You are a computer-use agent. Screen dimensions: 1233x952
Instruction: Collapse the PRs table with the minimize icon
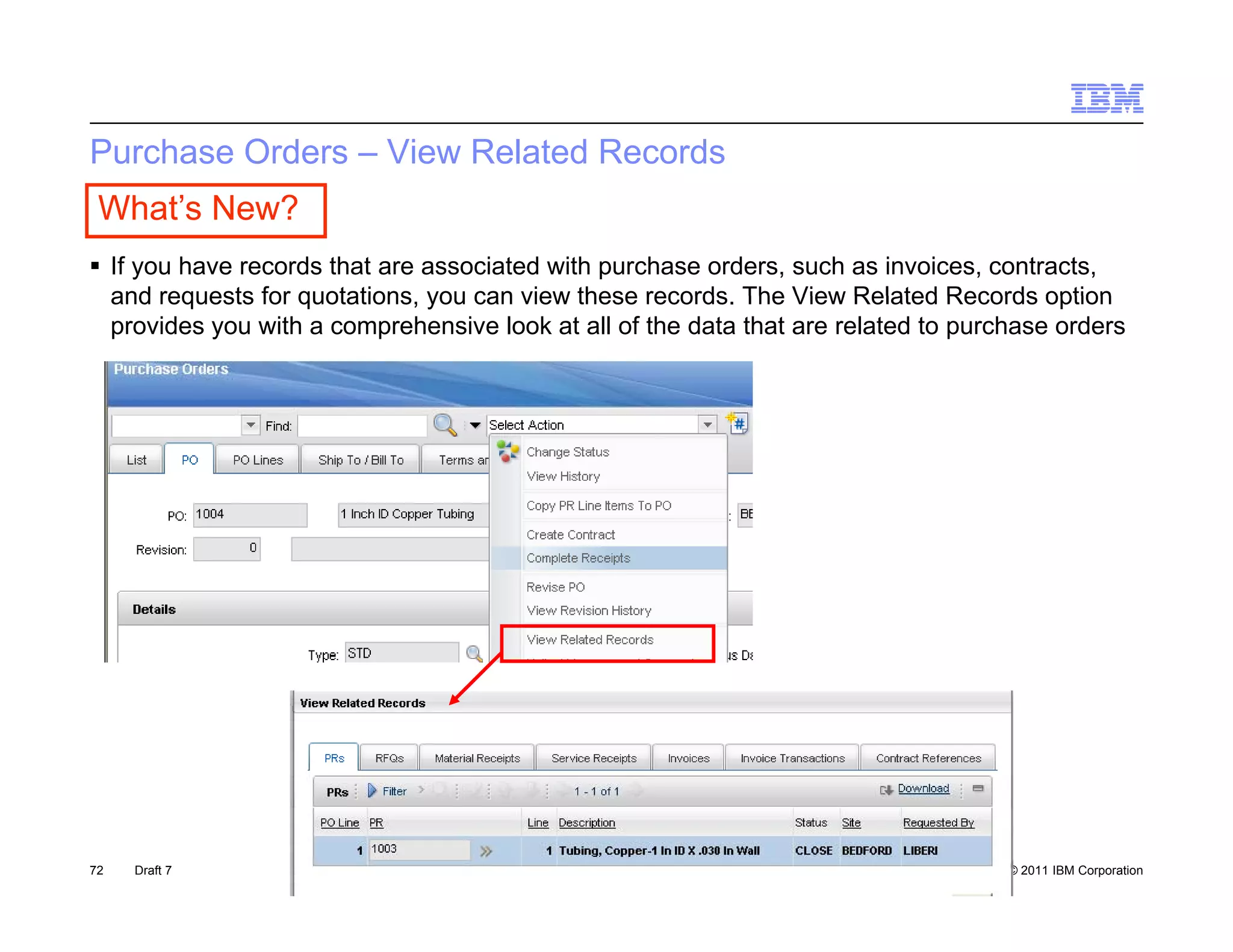coord(978,788)
